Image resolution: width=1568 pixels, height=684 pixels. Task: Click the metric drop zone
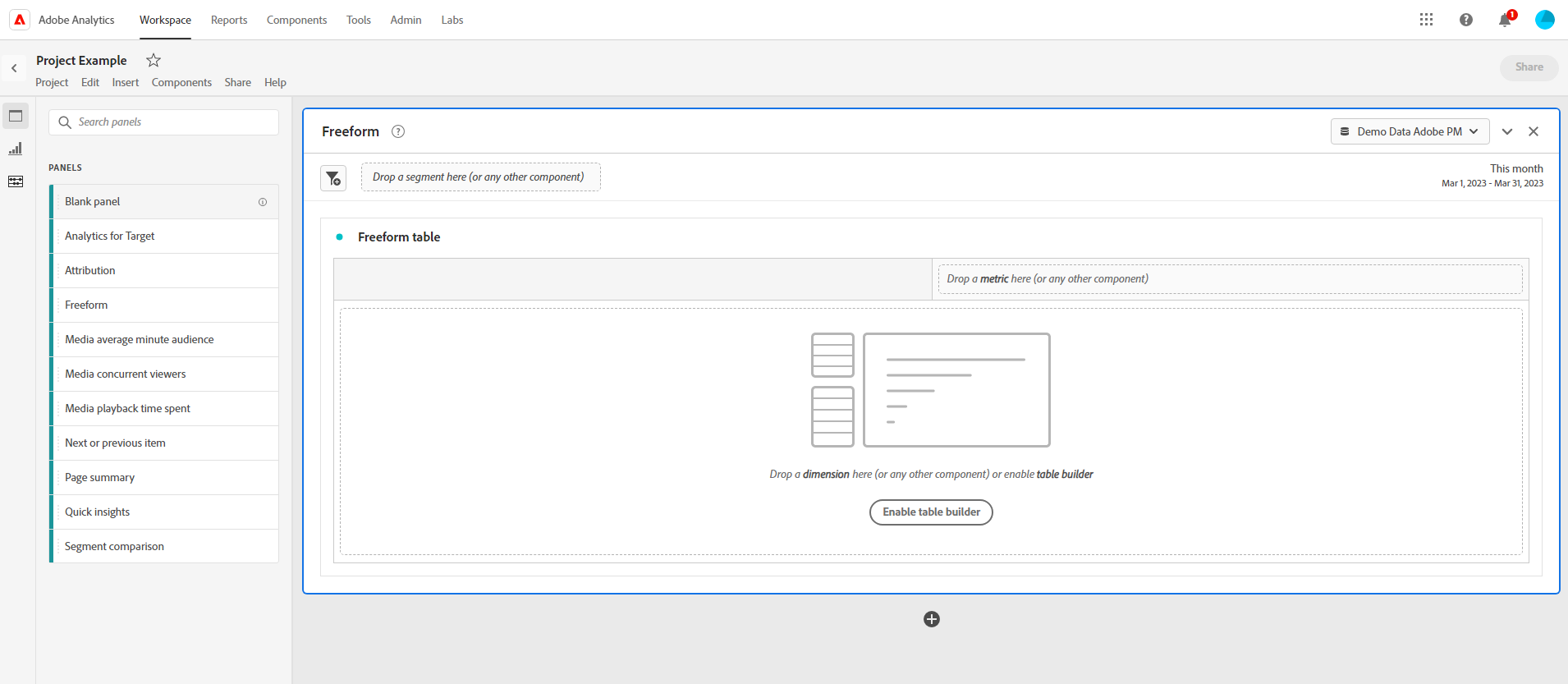tap(1230, 279)
